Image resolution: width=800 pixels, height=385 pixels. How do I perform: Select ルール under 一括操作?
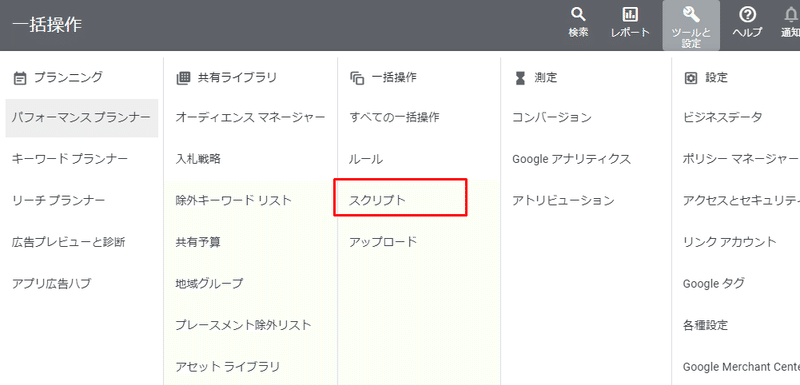coord(366,159)
